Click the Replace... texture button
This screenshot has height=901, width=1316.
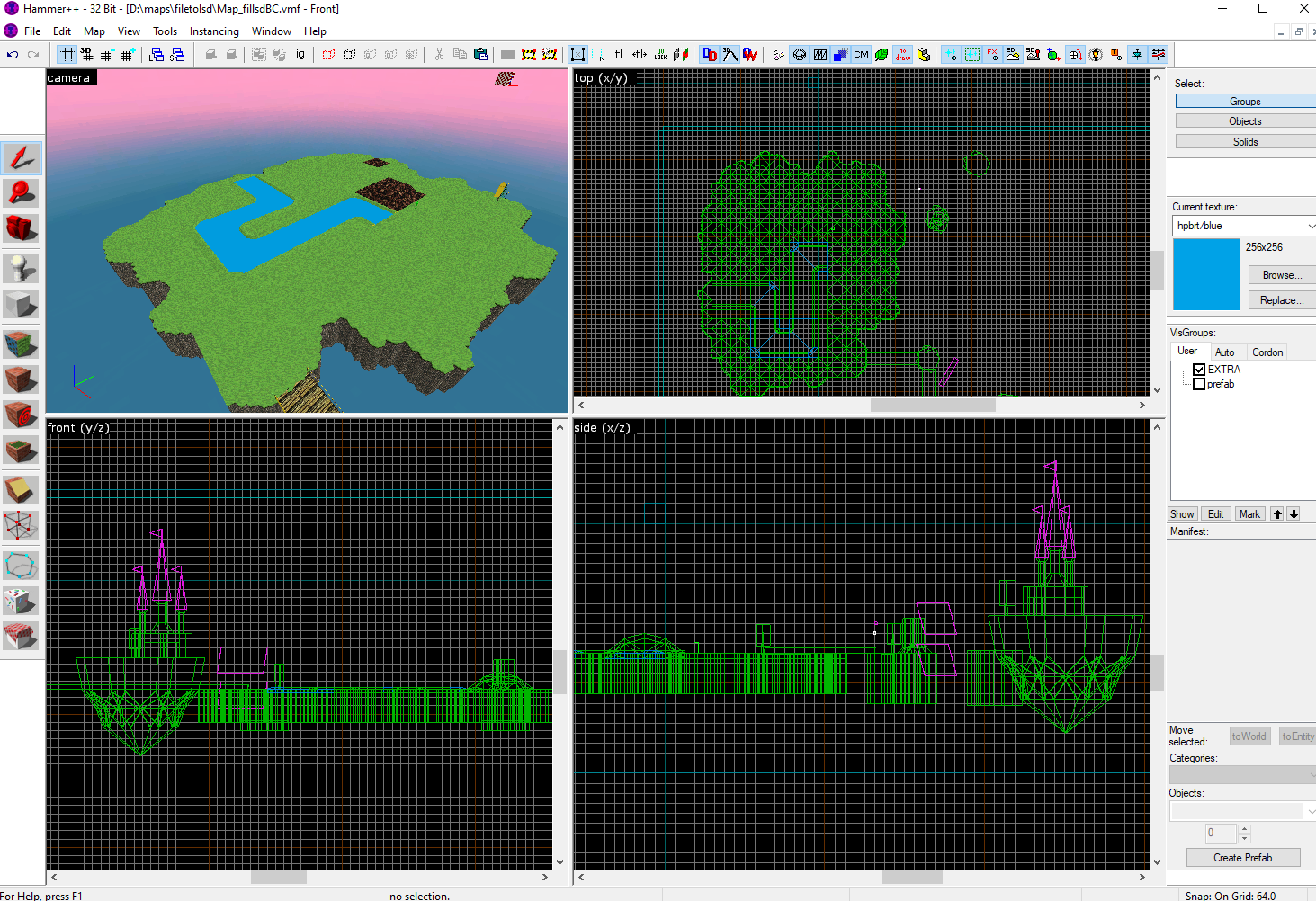tap(1282, 300)
